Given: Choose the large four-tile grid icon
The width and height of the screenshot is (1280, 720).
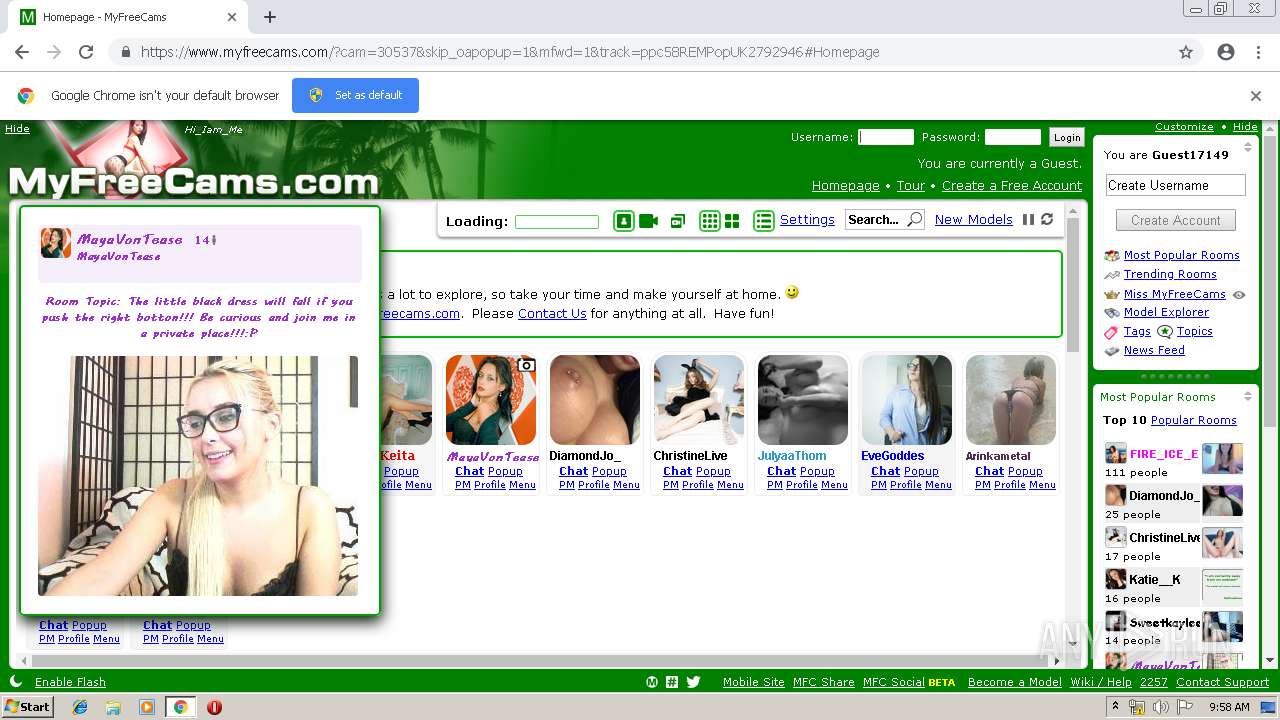Looking at the screenshot, I should tap(732, 221).
